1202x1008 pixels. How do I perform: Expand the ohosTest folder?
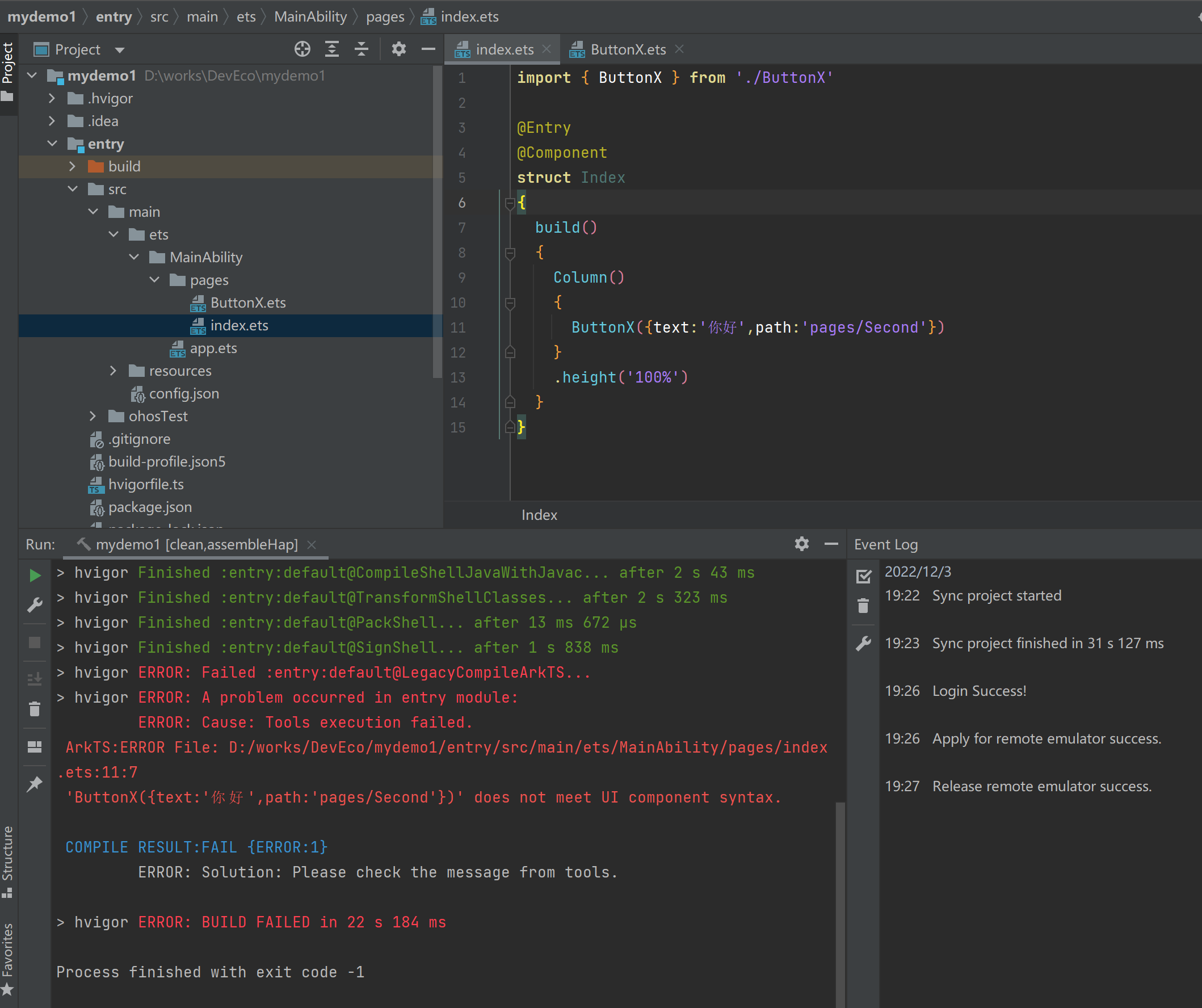point(93,416)
